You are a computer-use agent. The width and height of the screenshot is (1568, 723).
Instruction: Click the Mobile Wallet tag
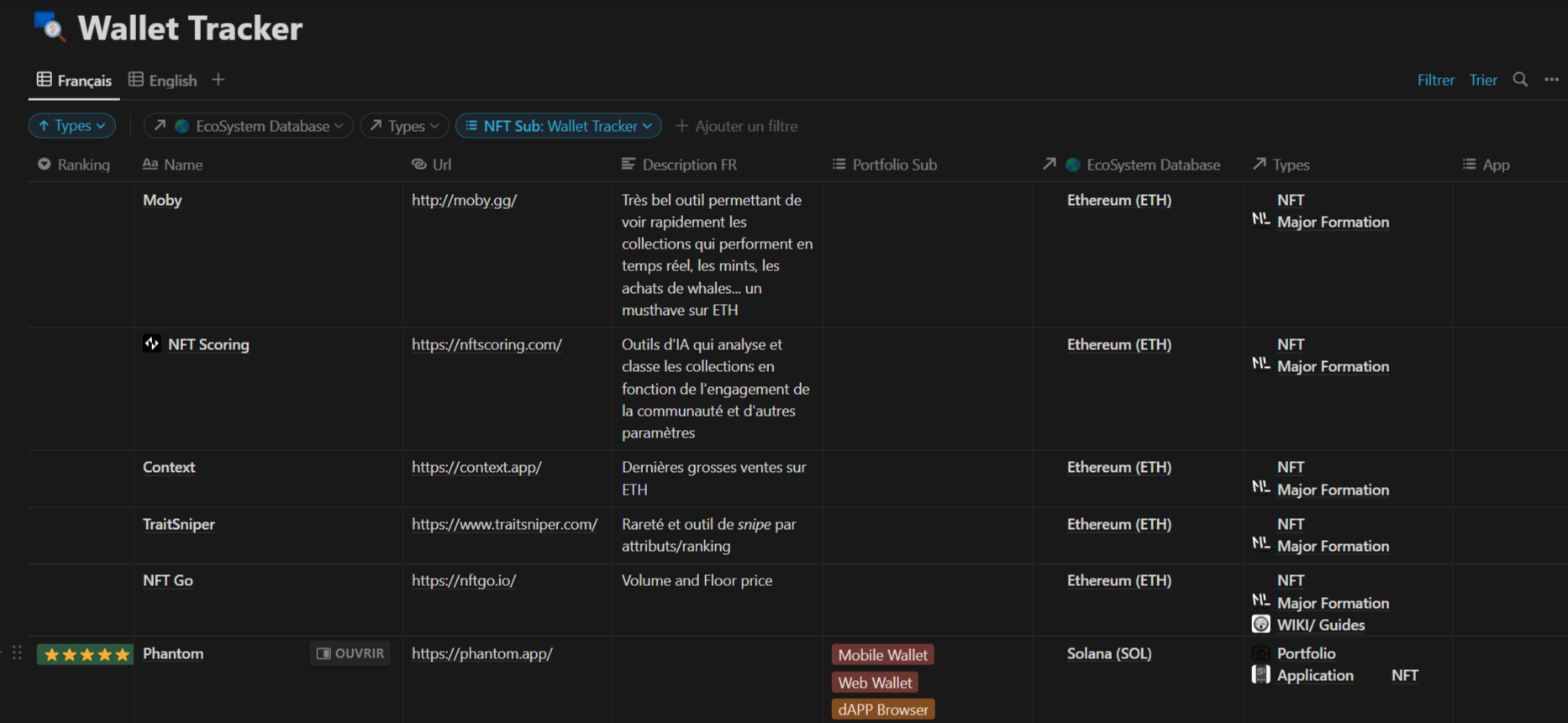click(883, 655)
